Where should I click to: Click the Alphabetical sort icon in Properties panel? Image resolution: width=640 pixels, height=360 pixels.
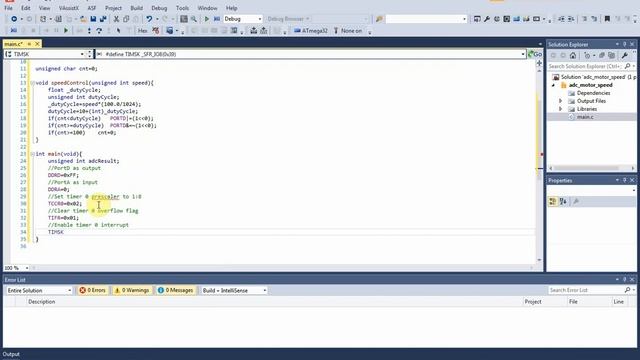[x=563, y=201]
